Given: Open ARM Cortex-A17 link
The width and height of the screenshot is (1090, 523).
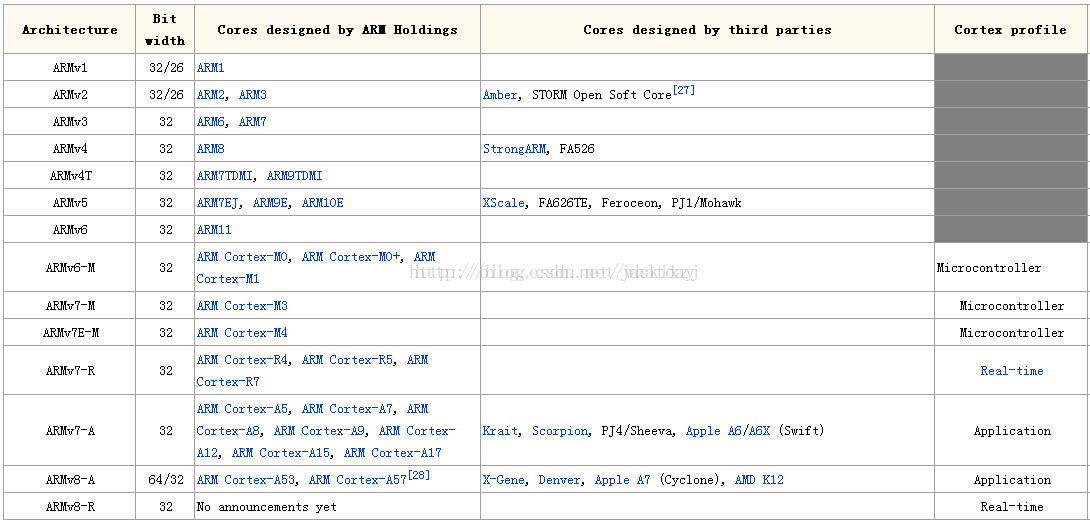Looking at the screenshot, I should tap(393, 453).
